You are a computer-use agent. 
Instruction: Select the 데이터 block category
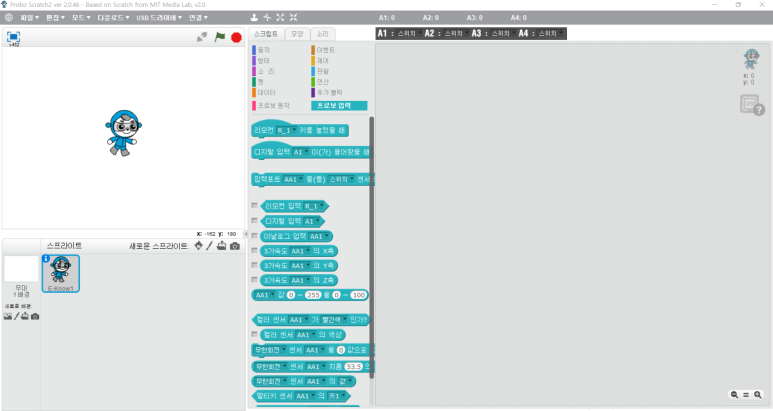click(x=264, y=93)
